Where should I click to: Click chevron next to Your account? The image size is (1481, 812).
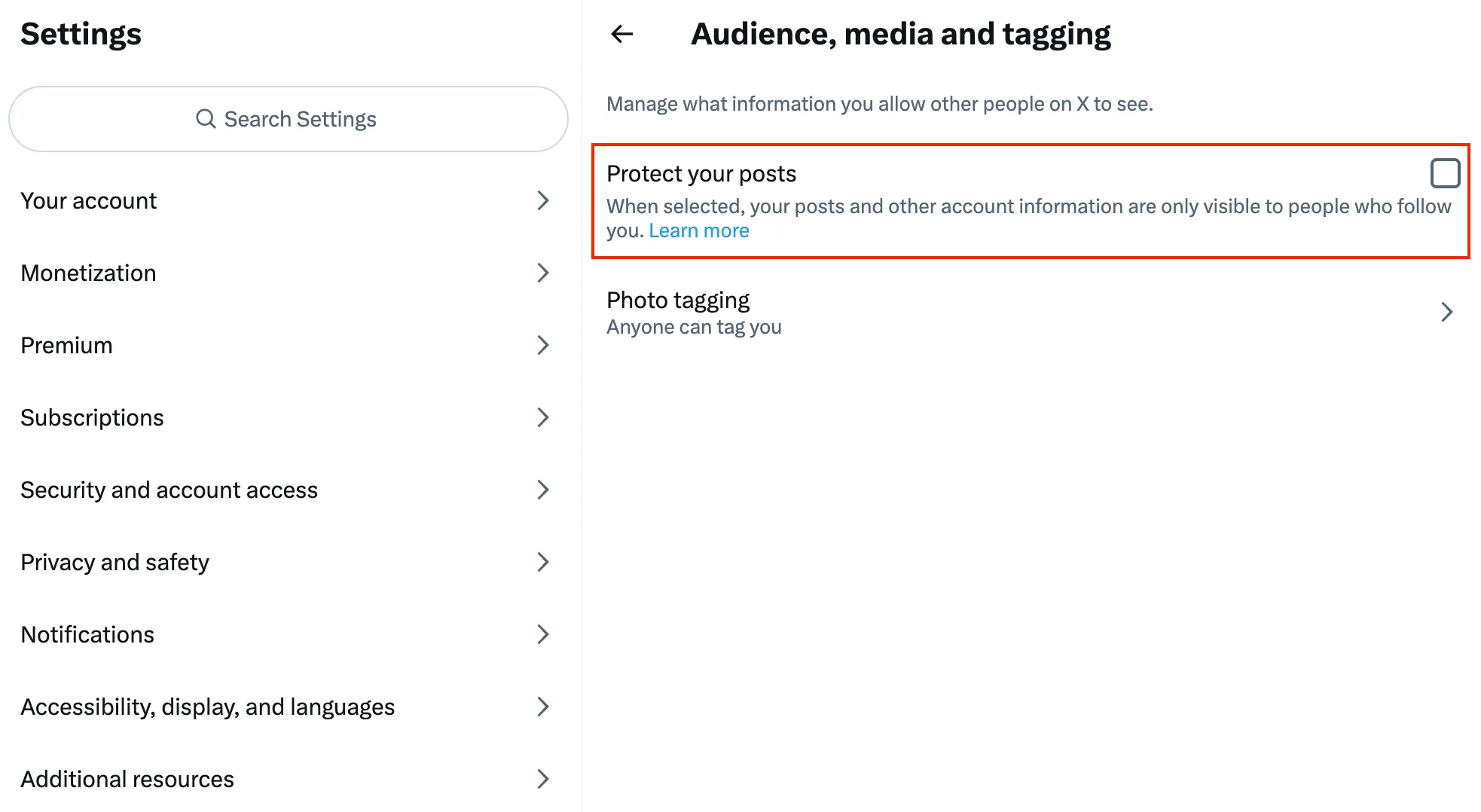click(x=542, y=201)
